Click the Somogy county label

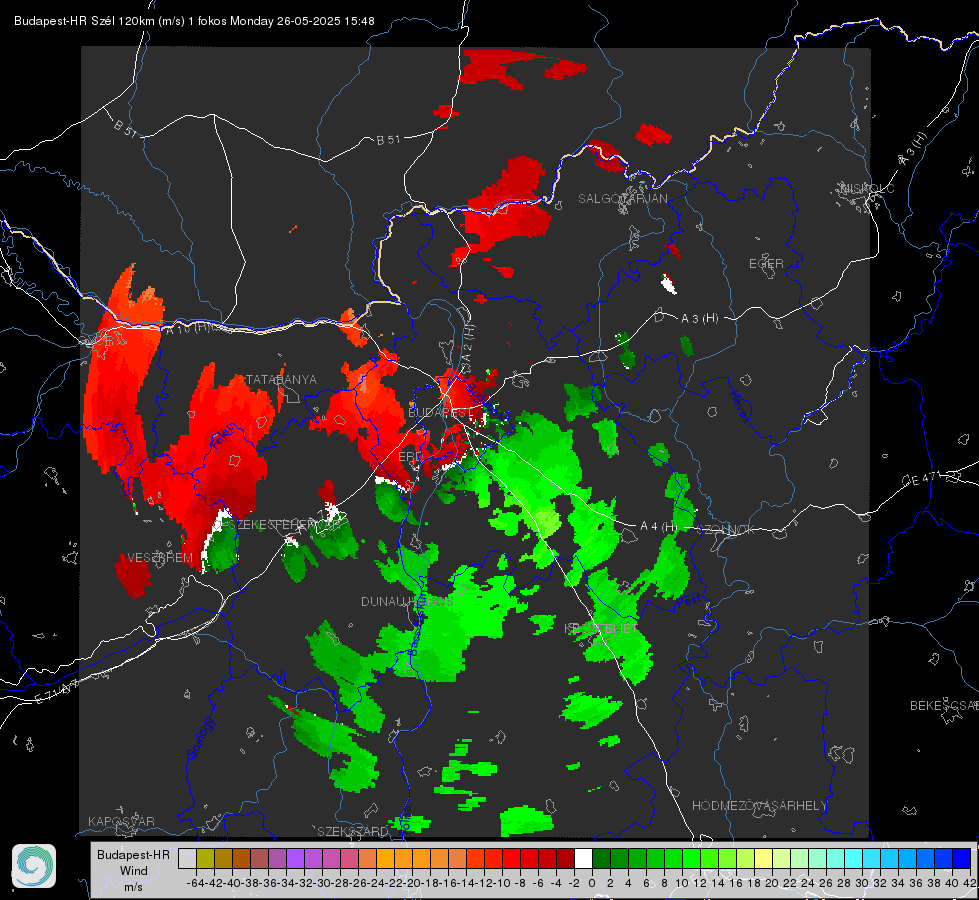tap(200, 738)
